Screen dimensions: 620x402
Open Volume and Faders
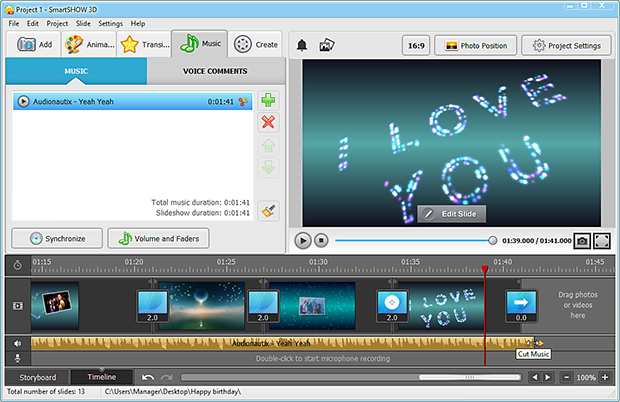pos(159,238)
